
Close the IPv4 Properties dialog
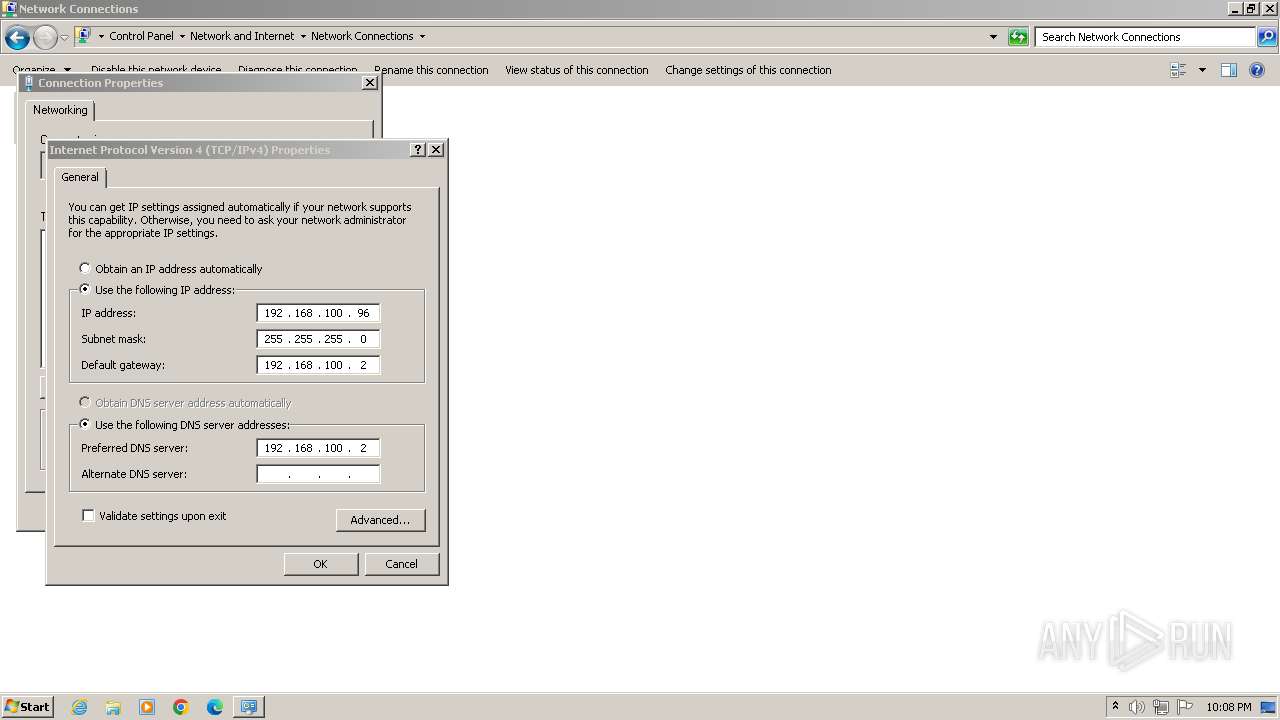tap(436, 150)
